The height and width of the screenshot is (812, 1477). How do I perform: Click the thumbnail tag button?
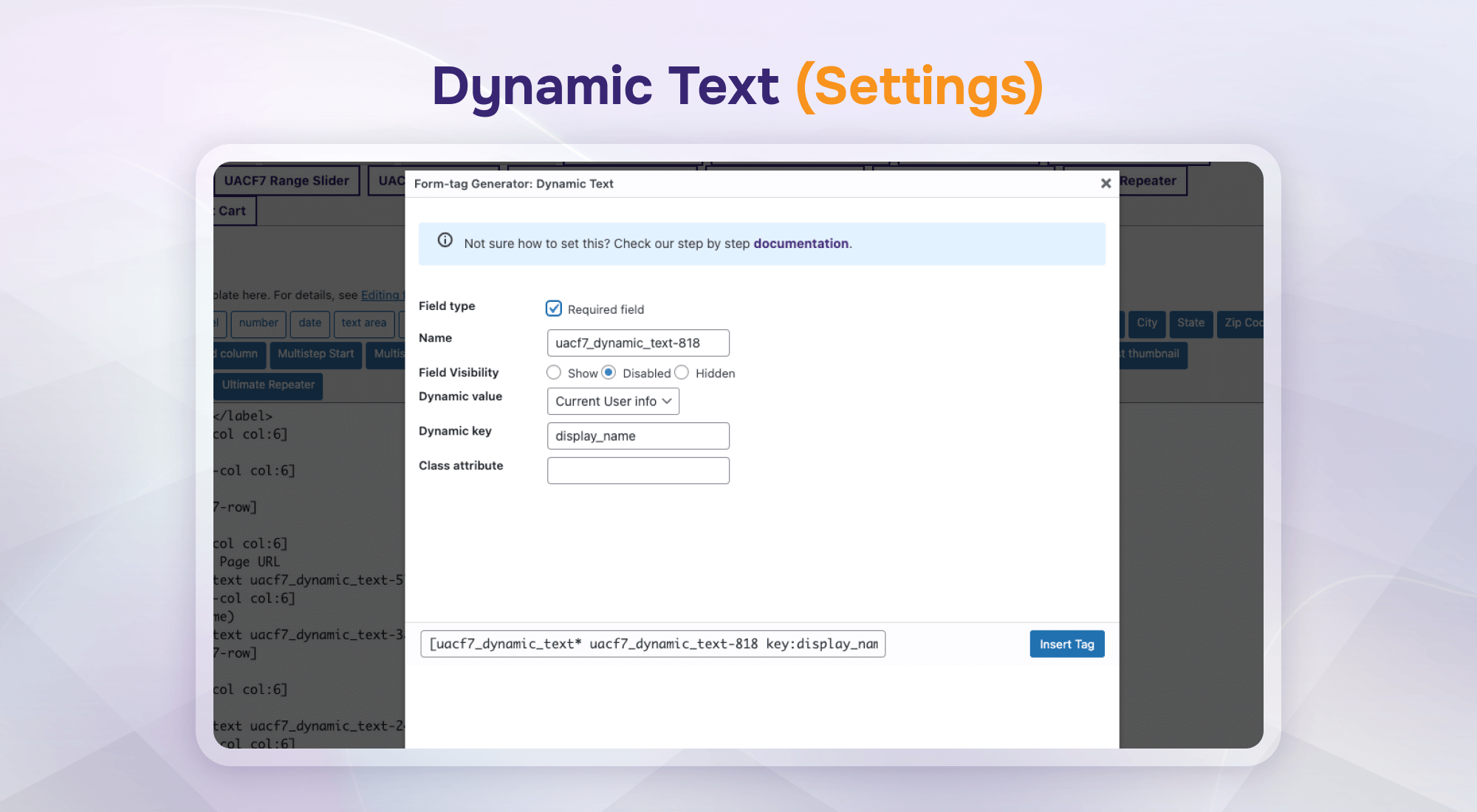click(x=1152, y=354)
